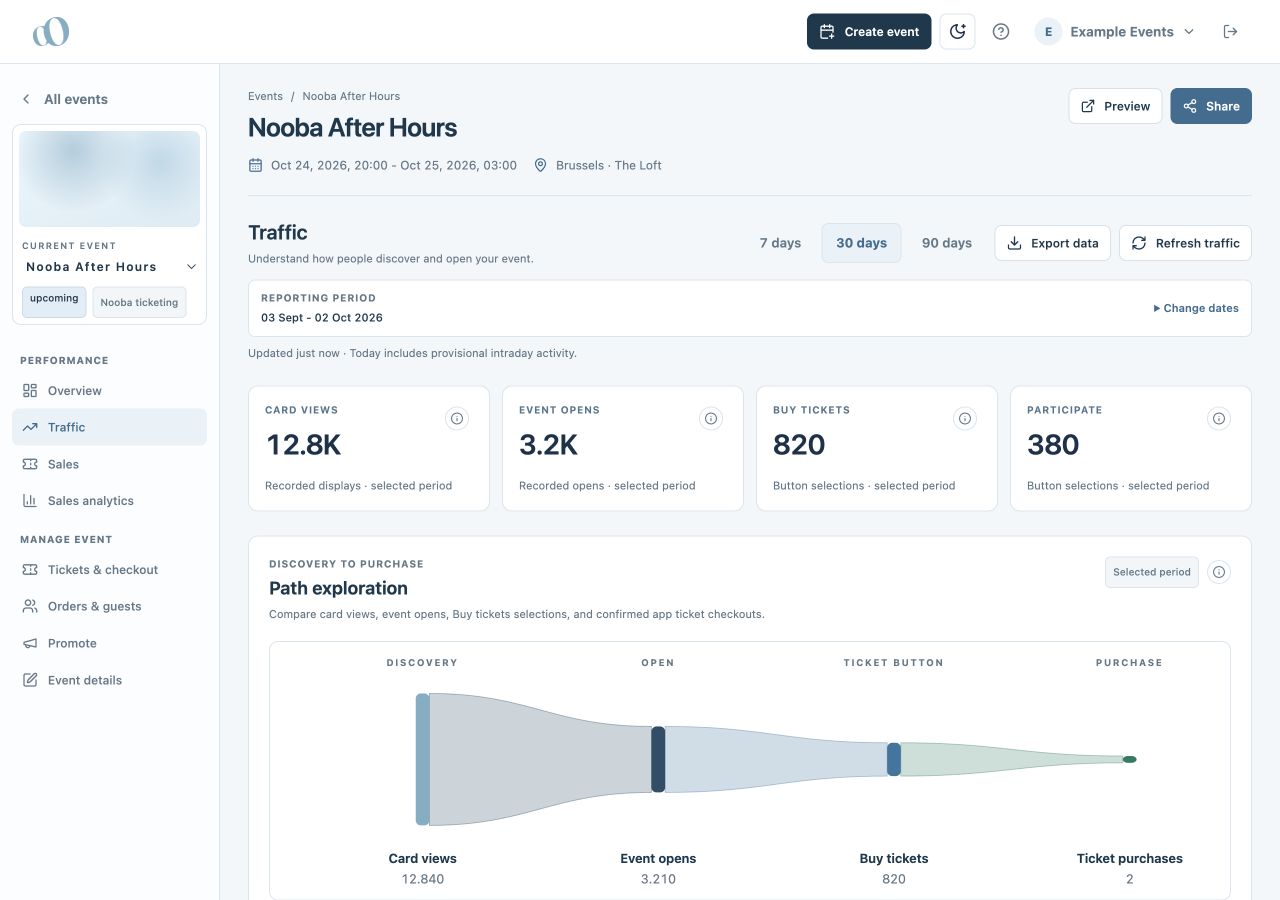The width and height of the screenshot is (1280, 900).
Task: Open Orders & guests page
Action: (x=110, y=606)
